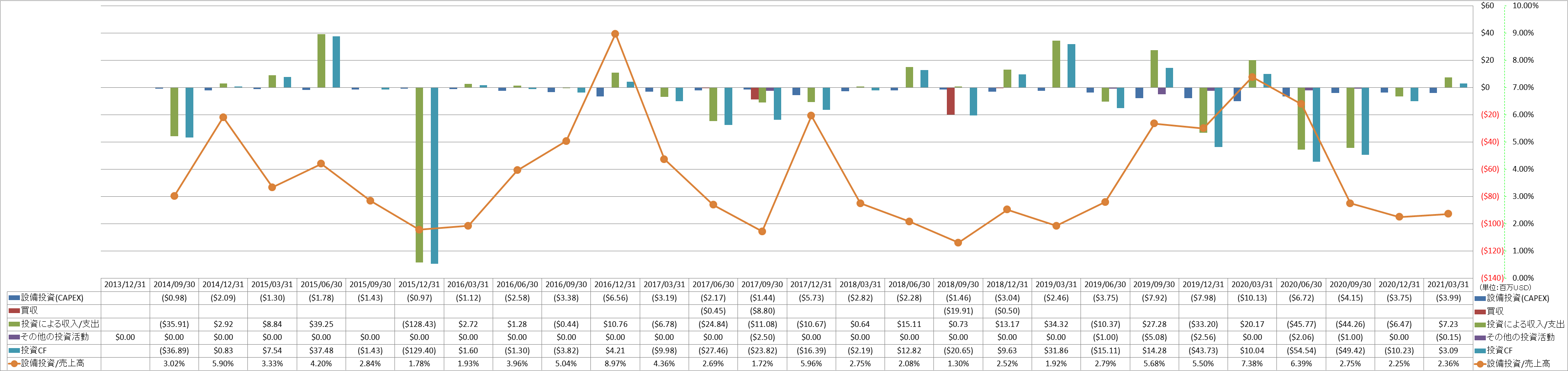This screenshot has width=1568, height=371.
Task: Click the ($19.91) acquisition cell
Action: (x=958, y=311)
